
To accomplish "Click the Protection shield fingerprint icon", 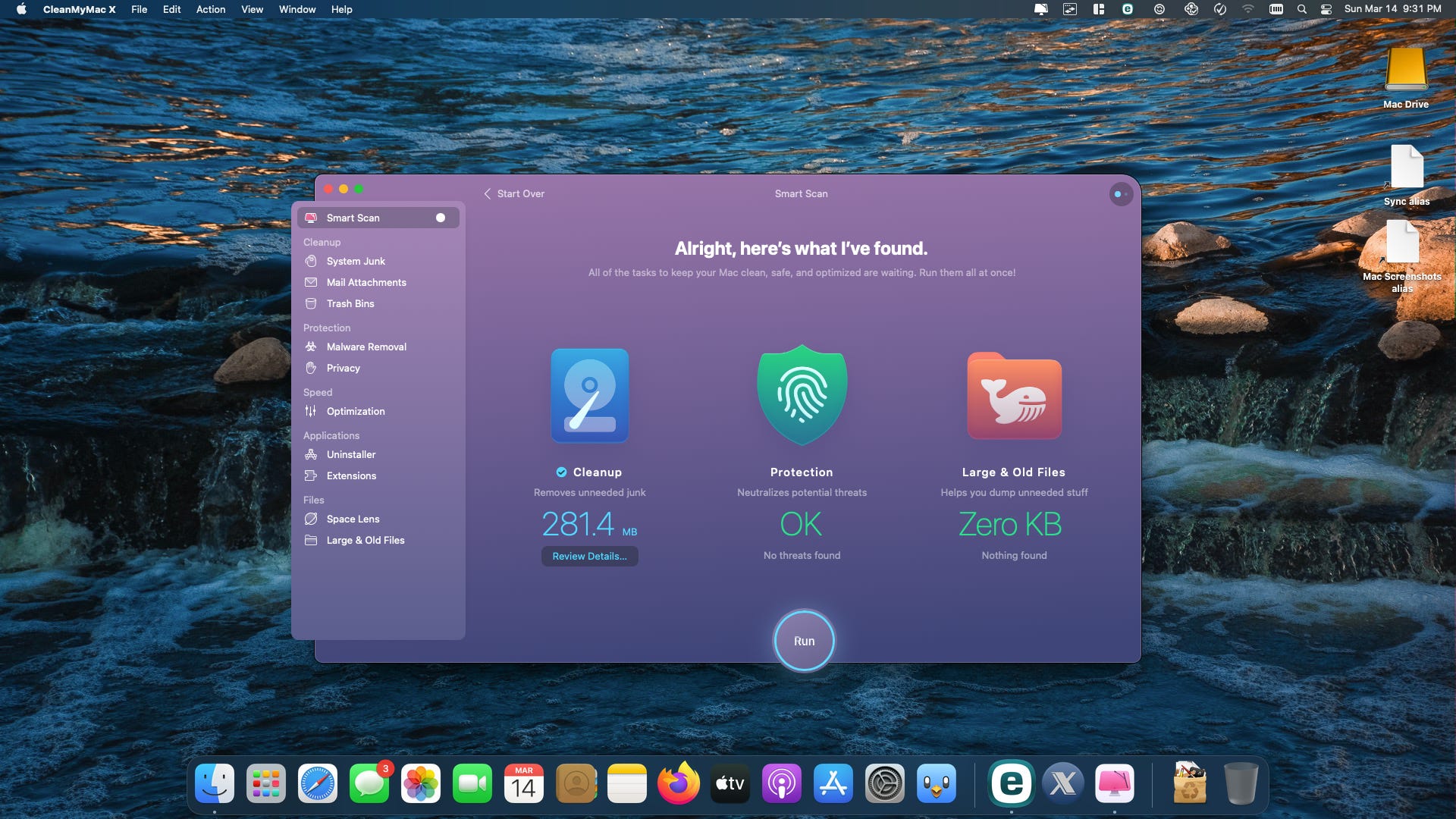I will click(x=802, y=394).
